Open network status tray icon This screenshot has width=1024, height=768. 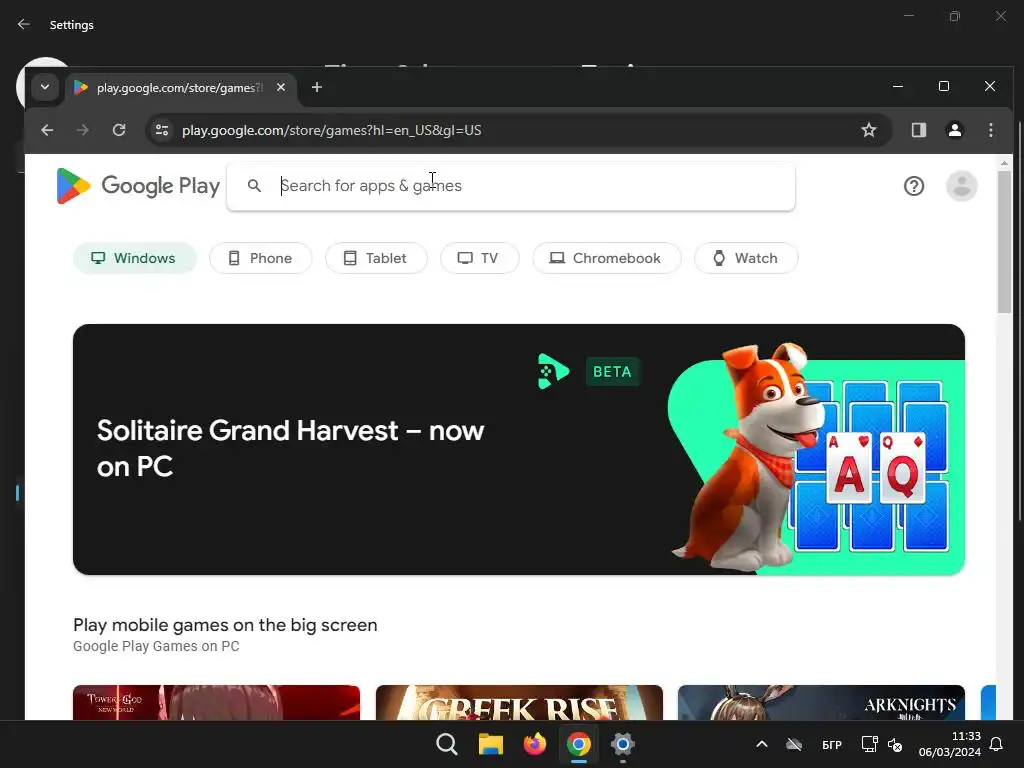(869, 744)
